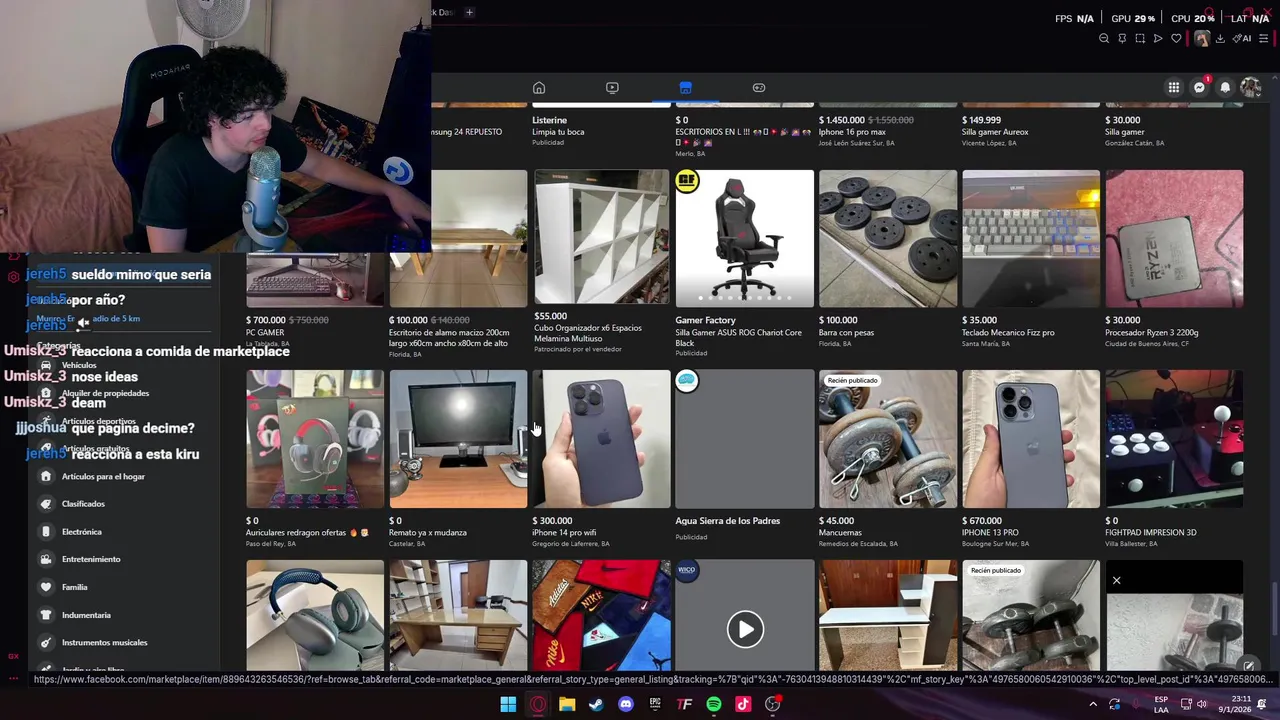Open the Cubo Organizador shelf listing photo
This screenshot has height=720, width=1280.
point(601,238)
